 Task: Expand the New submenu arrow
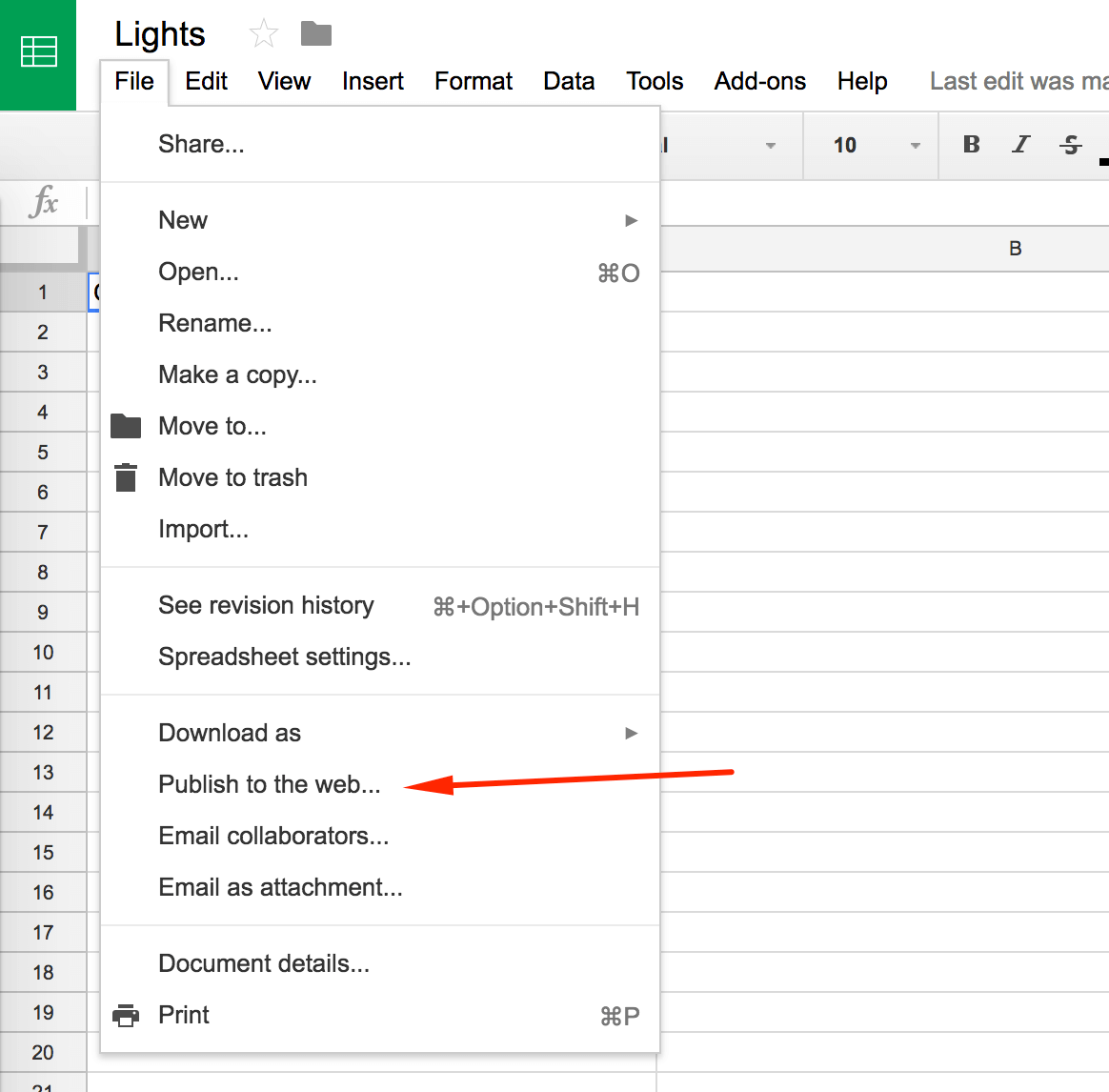tap(631, 221)
